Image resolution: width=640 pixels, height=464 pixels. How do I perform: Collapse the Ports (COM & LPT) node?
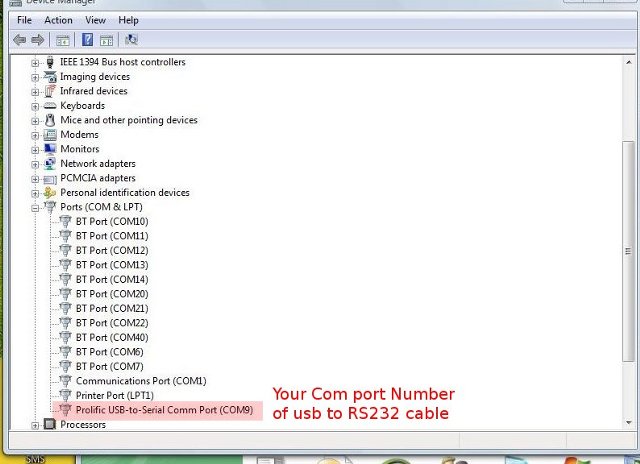click(36, 207)
